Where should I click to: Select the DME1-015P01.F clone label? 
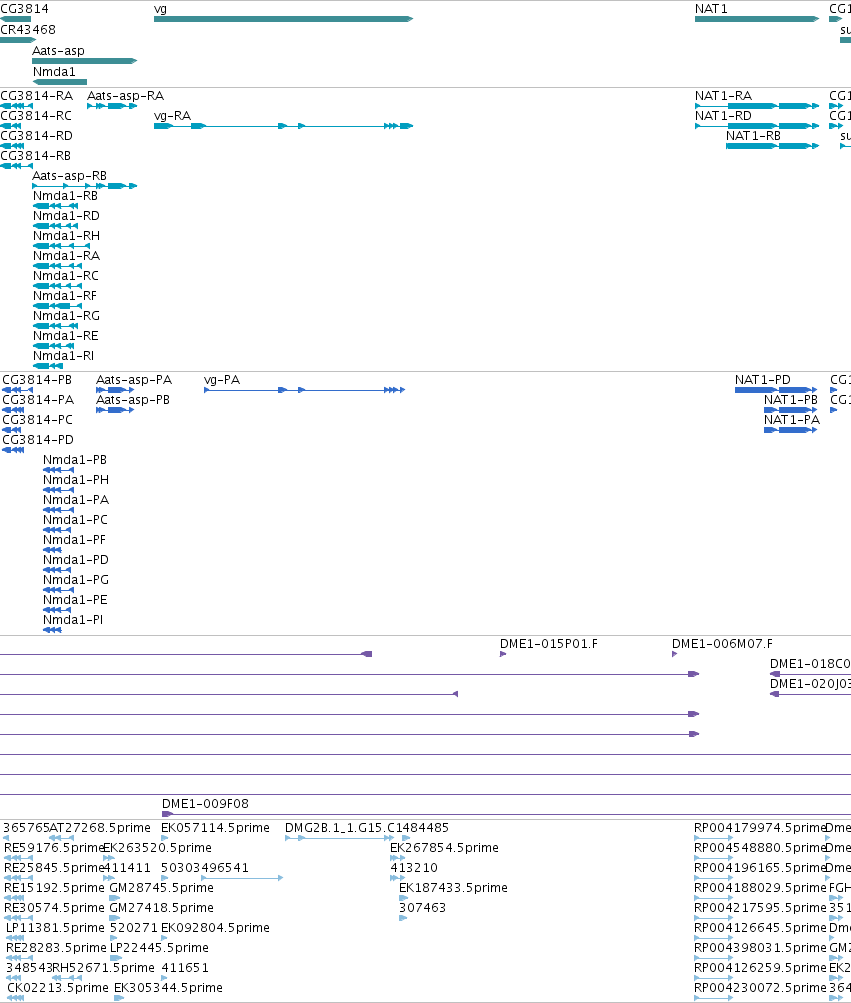[549, 644]
